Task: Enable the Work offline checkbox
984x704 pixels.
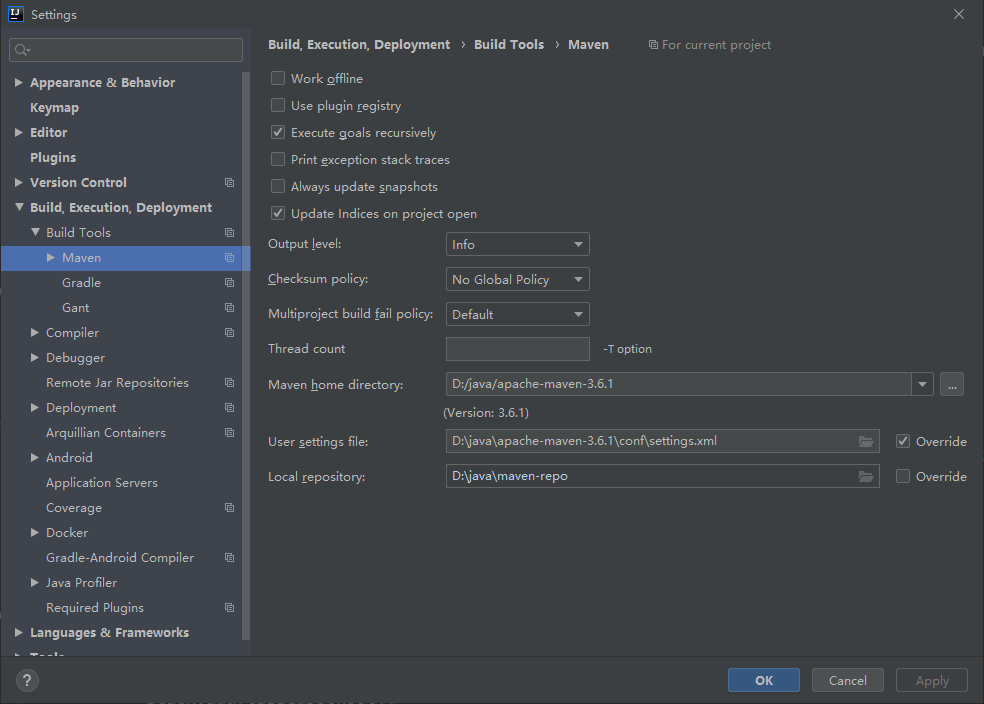Action: [x=278, y=79]
